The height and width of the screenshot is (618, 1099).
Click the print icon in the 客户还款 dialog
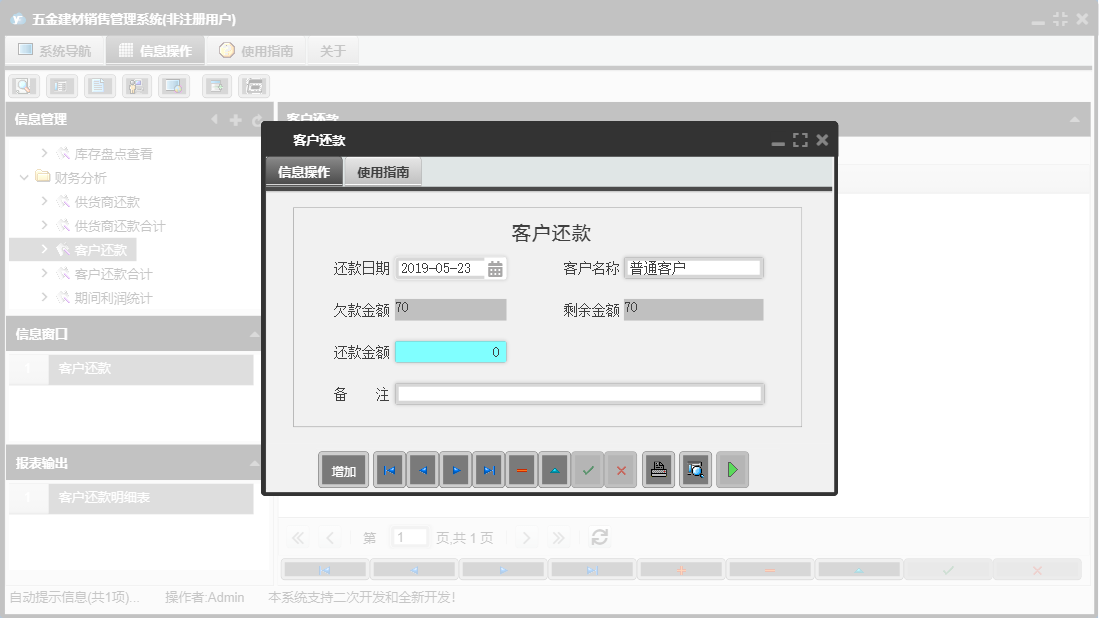click(x=658, y=469)
